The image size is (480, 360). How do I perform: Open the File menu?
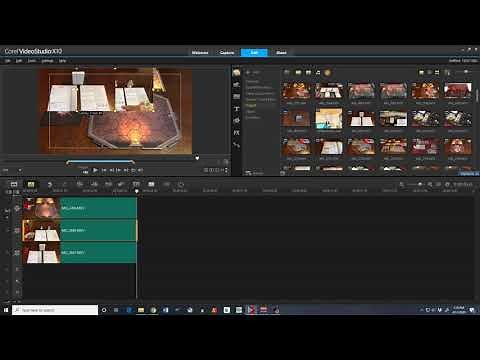coord(7,61)
